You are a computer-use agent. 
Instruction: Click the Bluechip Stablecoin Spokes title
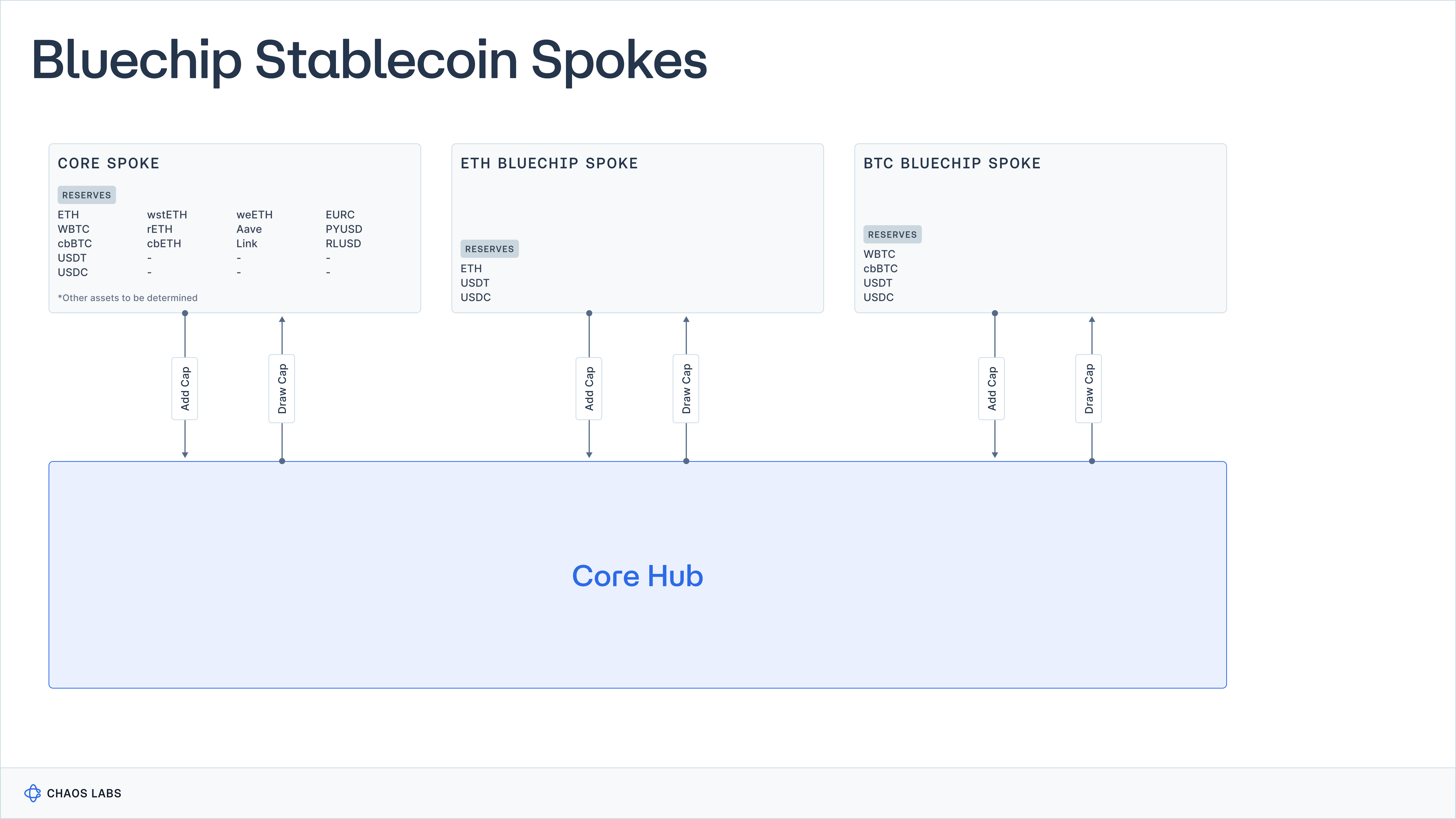pos(369,60)
